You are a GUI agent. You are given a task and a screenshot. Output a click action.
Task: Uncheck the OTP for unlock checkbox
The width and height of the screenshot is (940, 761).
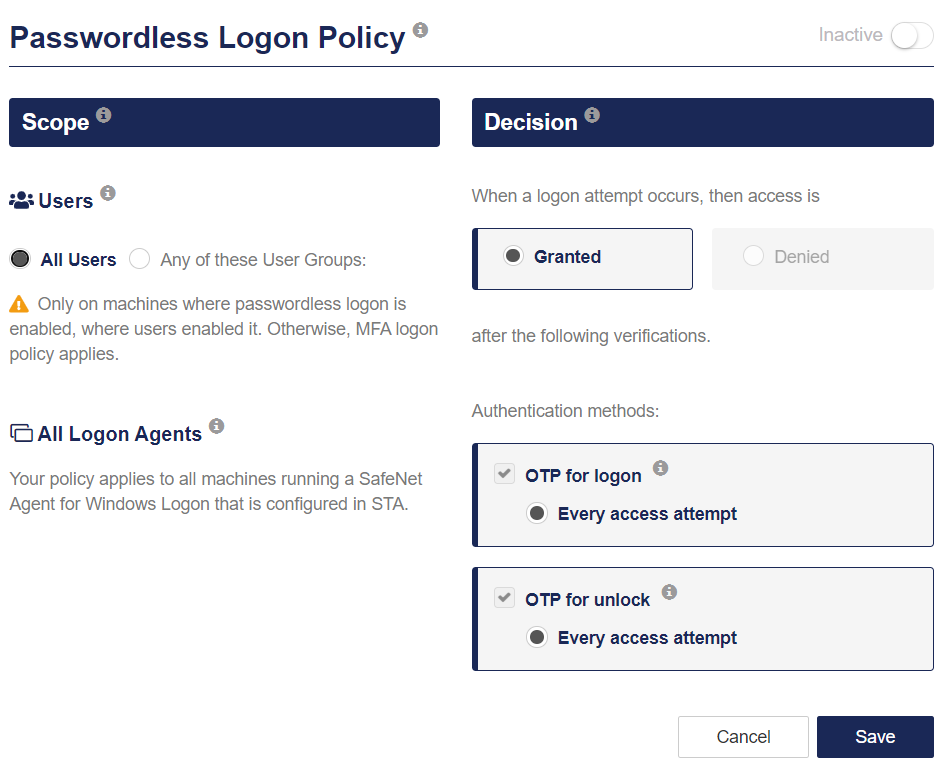coord(503,597)
